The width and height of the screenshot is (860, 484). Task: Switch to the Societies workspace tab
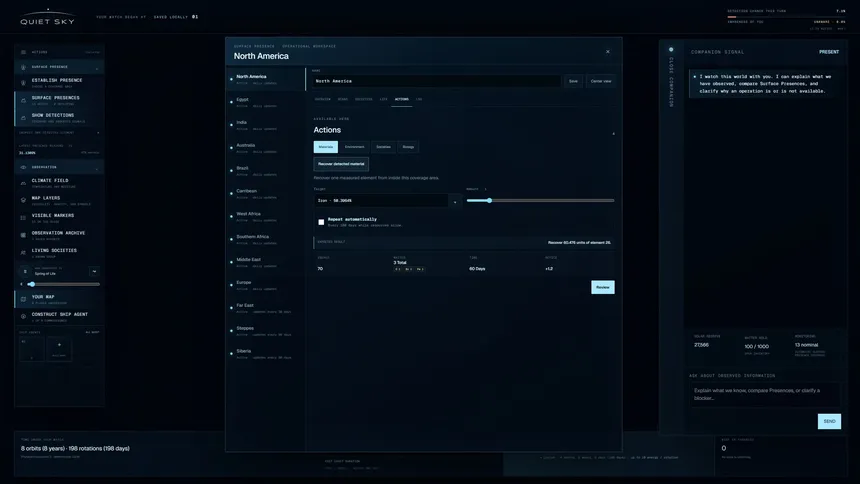364,99
